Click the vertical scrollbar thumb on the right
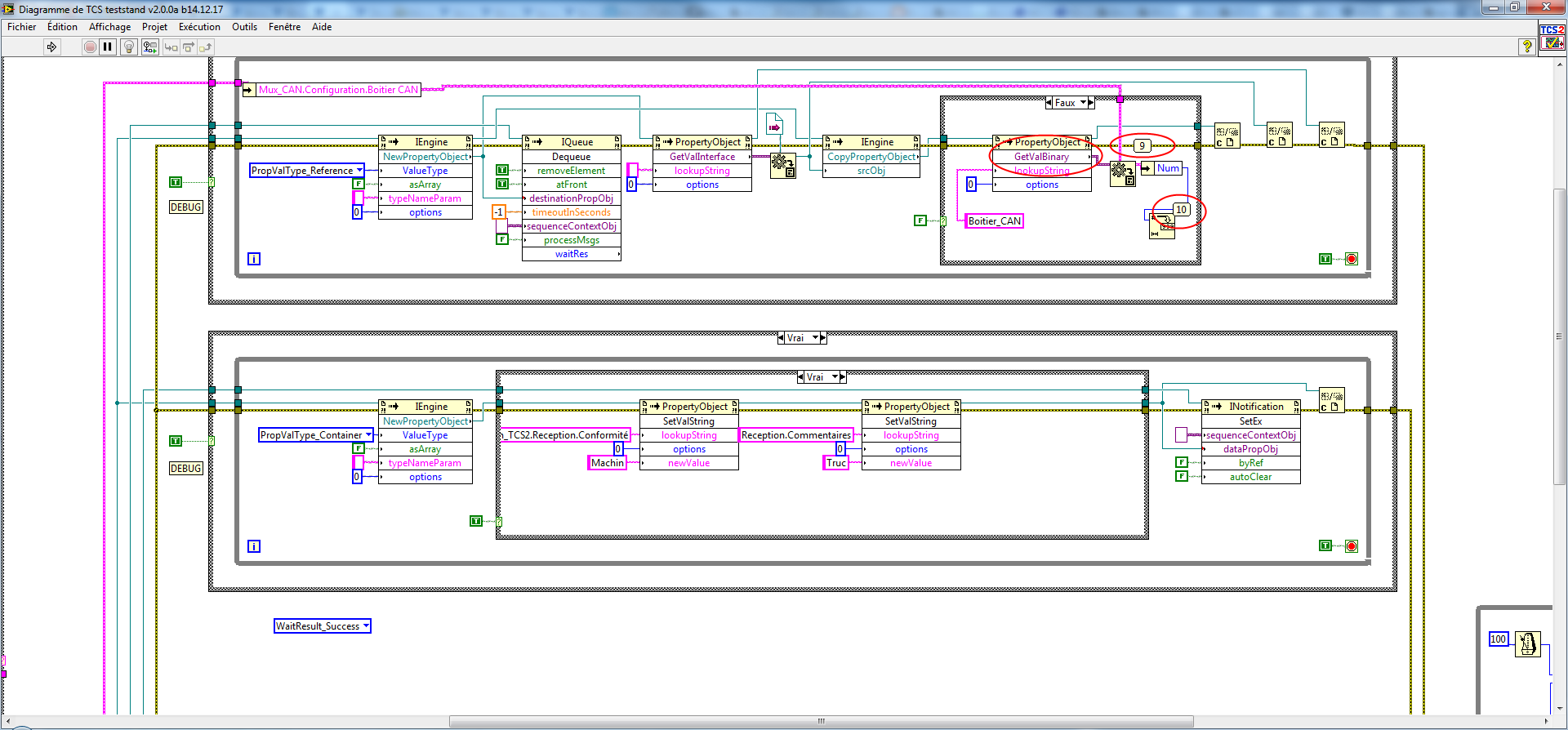Image resolution: width=1568 pixels, height=730 pixels. (x=1559, y=336)
